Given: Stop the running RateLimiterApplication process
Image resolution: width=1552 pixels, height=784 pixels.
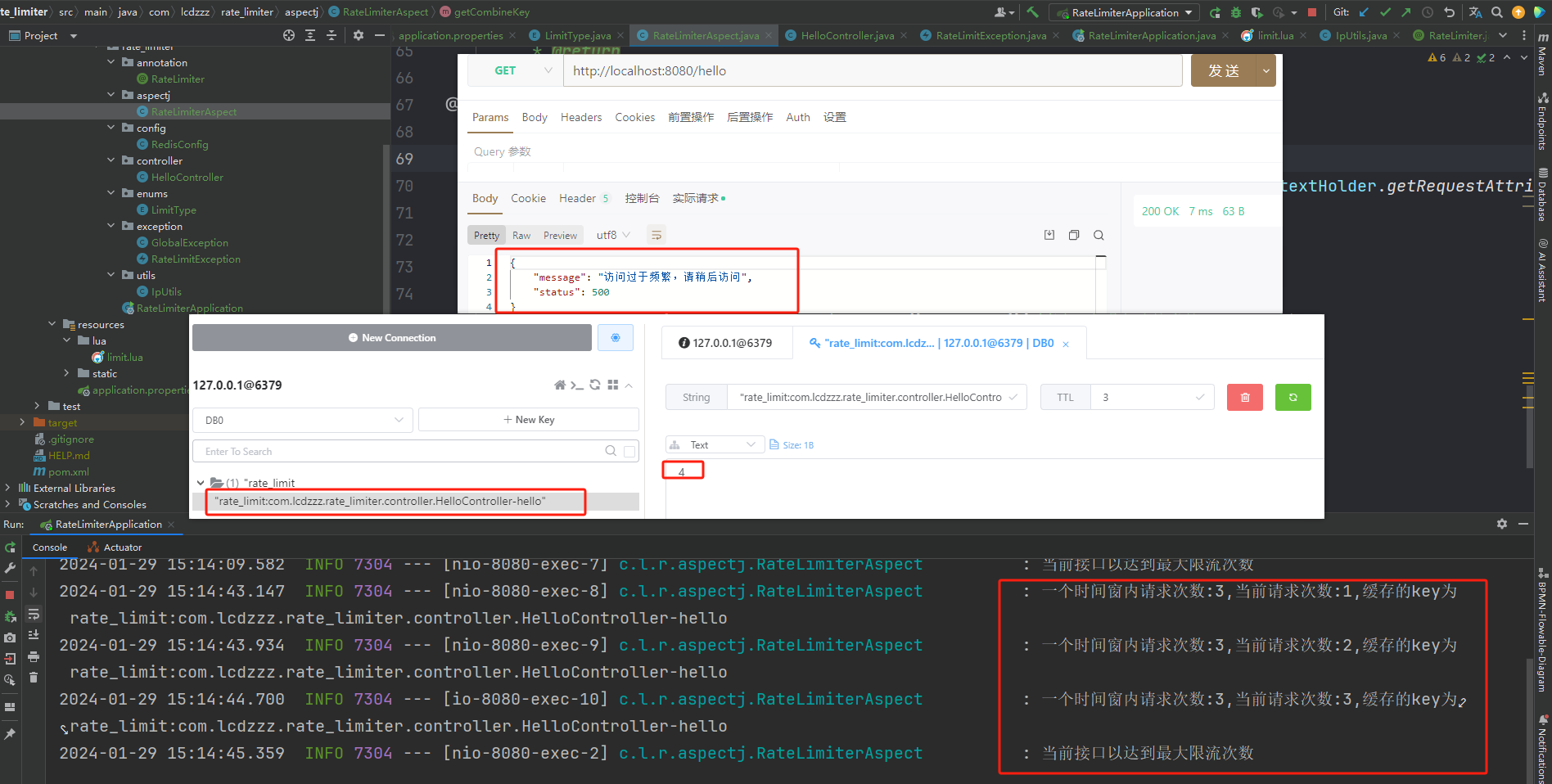Looking at the screenshot, I should point(10,594).
